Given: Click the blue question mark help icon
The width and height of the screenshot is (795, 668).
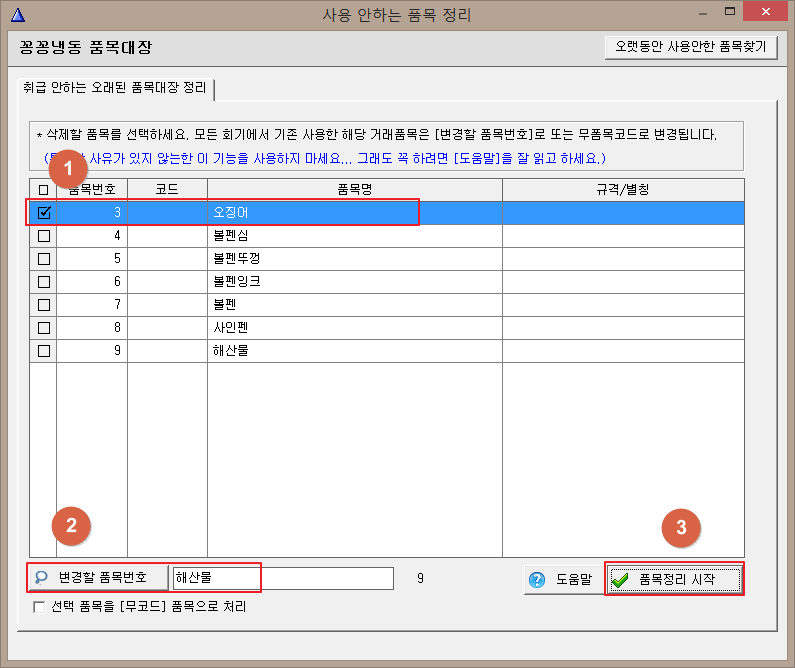Looking at the screenshot, I should [x=536, y=579].
